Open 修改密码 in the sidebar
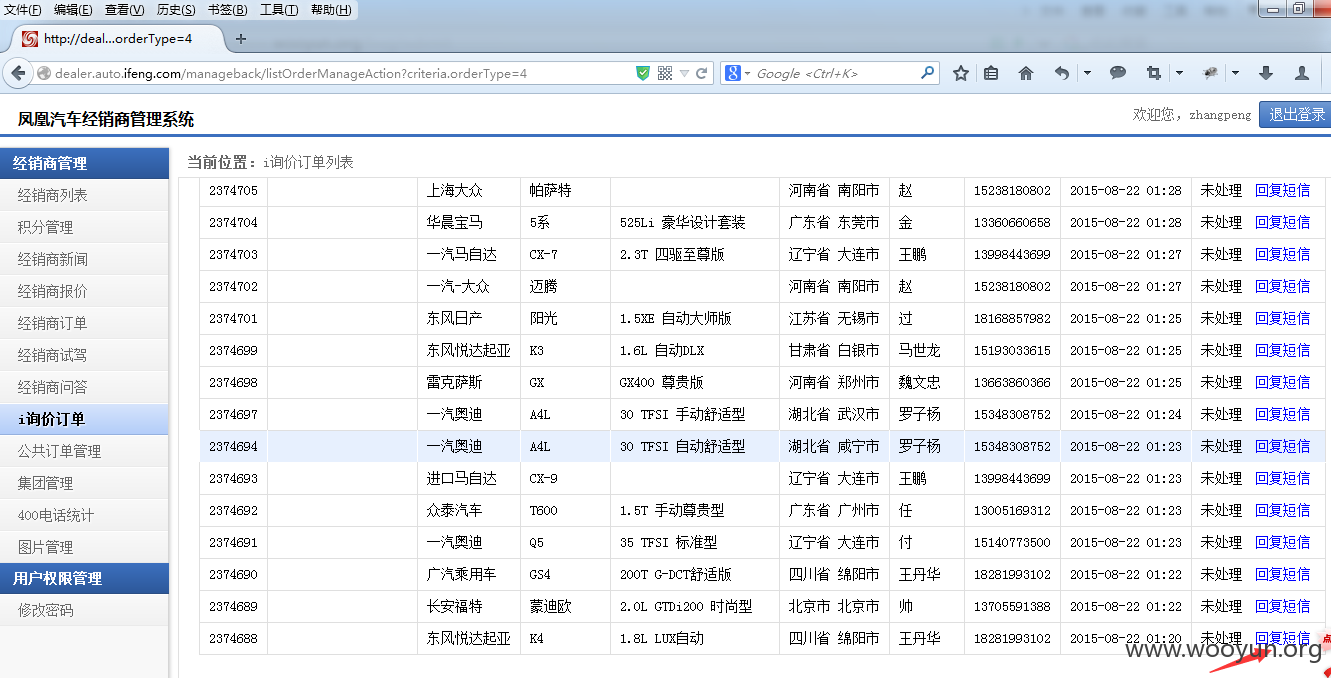 click(84, 610)
